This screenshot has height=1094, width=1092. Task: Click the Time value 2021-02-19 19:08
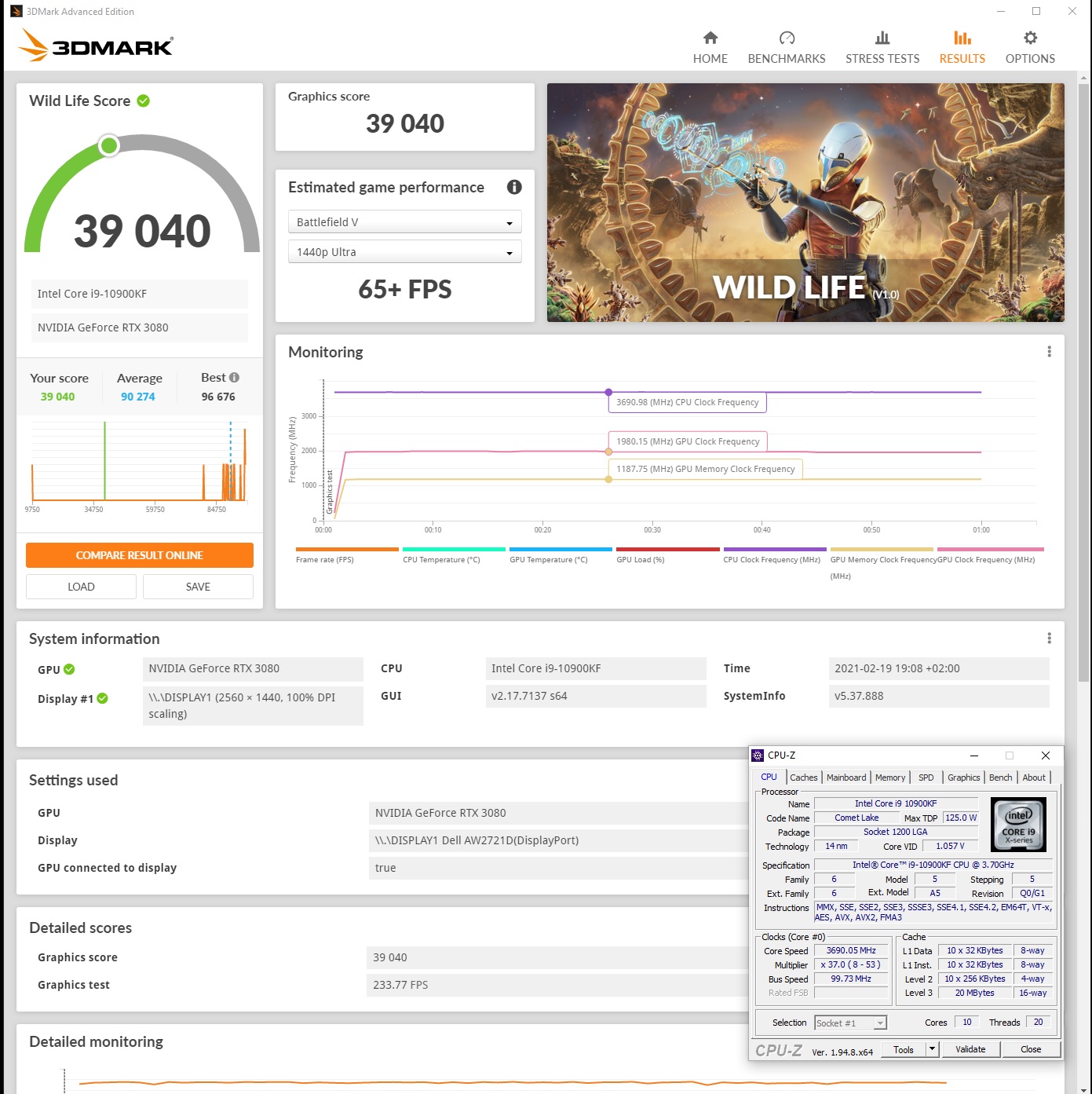939,668
